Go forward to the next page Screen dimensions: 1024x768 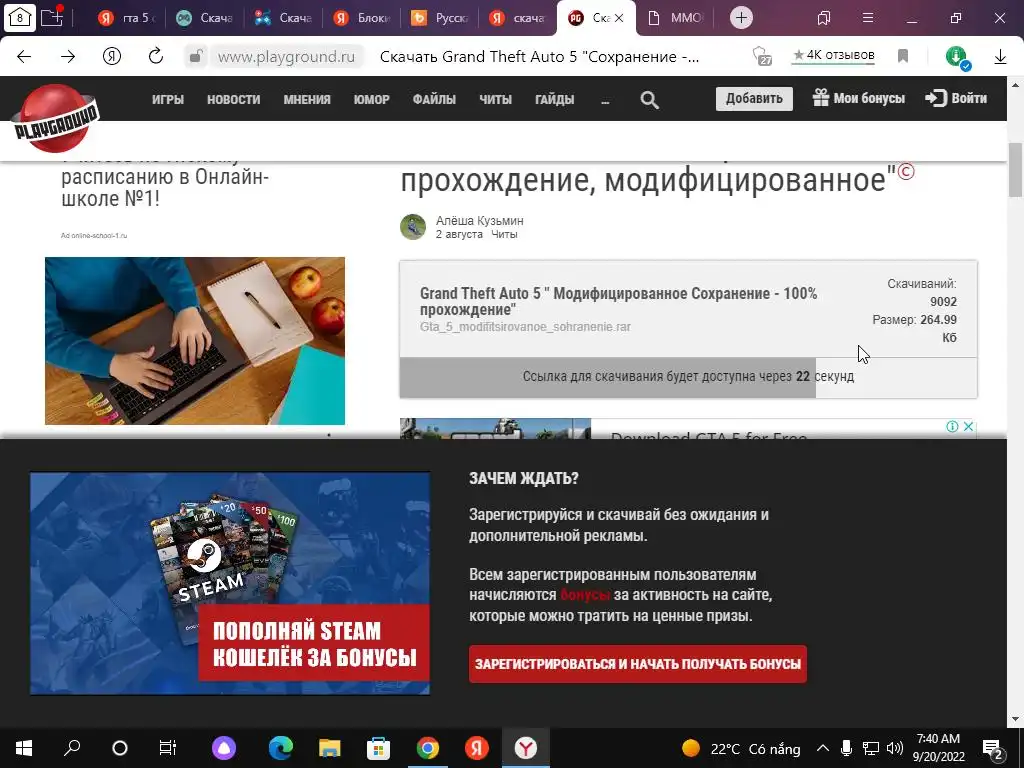coord(68,57)
